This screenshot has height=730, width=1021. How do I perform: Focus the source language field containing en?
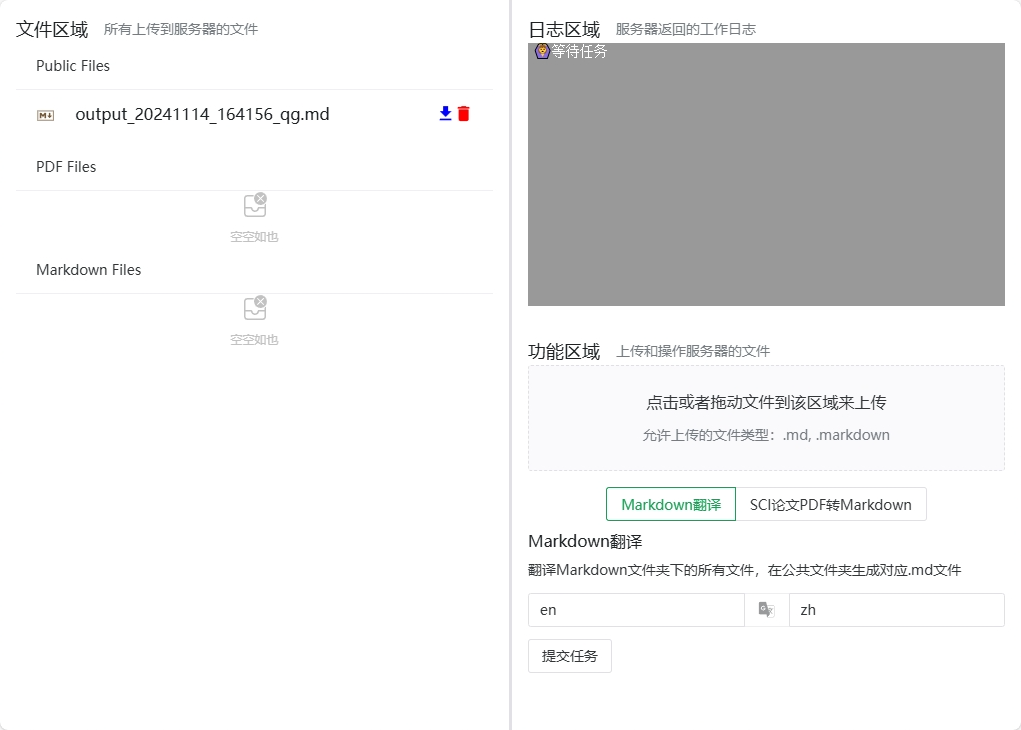(x=636, y=610)
